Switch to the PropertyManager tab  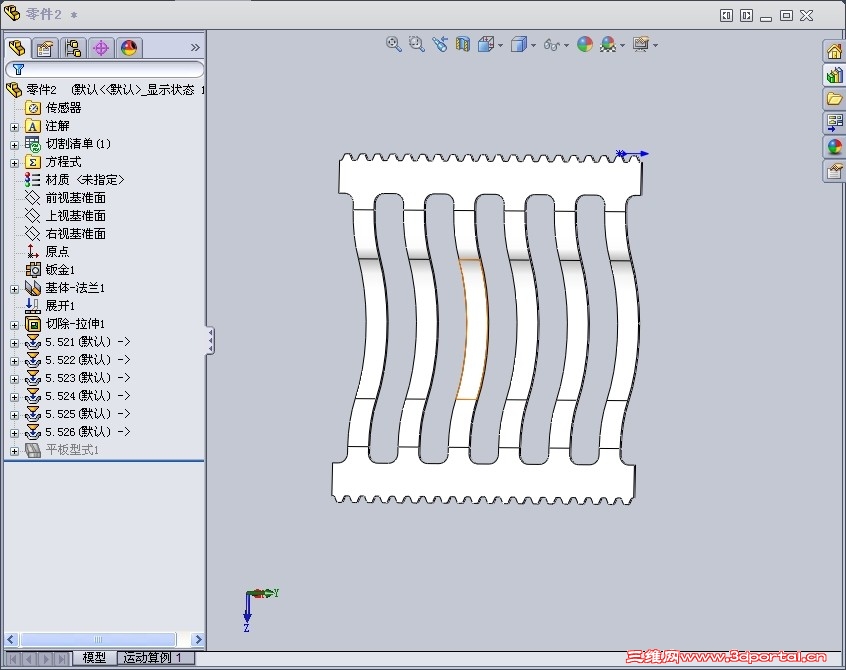[45, 49]
